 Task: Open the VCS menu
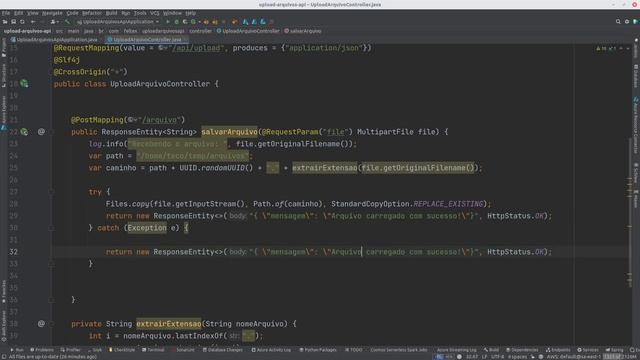click(155, 13)
